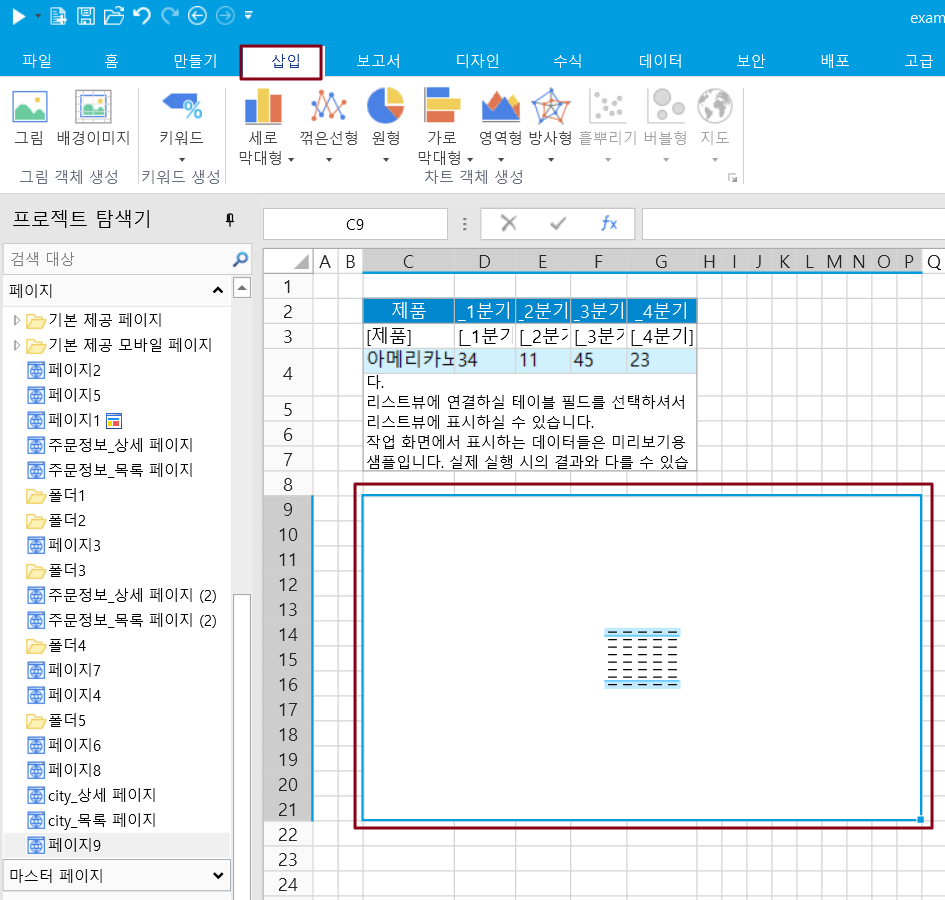This screenshot has height=900, width=945.
Task: Click the Run (play) button in title bar
Action: click(x=19, y=15)
